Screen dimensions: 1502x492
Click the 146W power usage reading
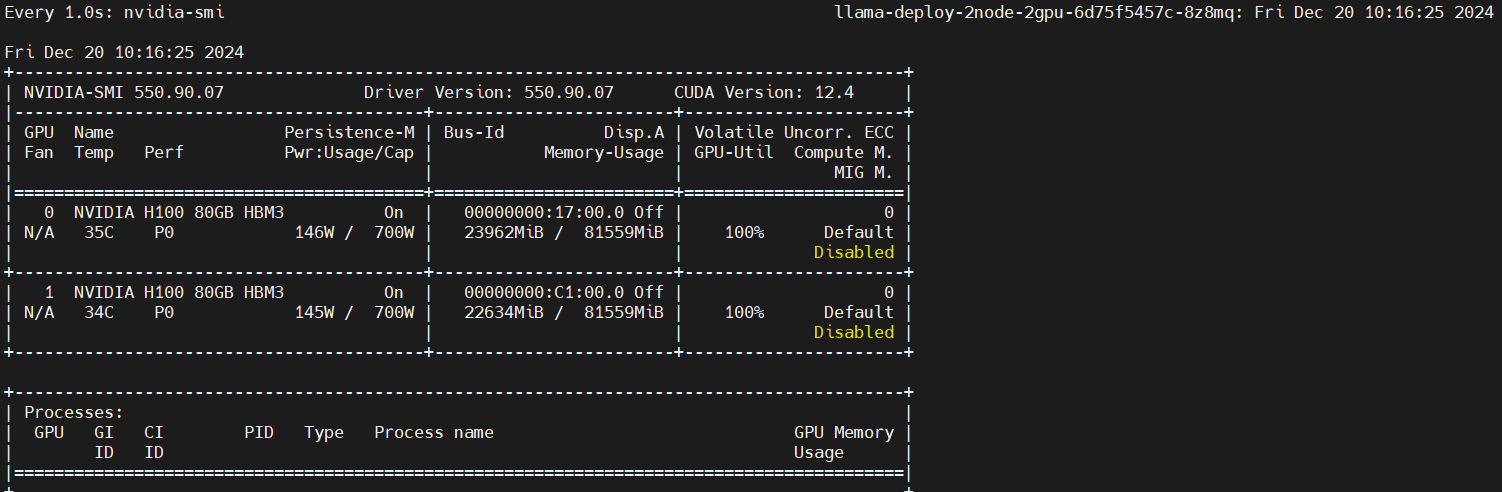click(314, 232)
